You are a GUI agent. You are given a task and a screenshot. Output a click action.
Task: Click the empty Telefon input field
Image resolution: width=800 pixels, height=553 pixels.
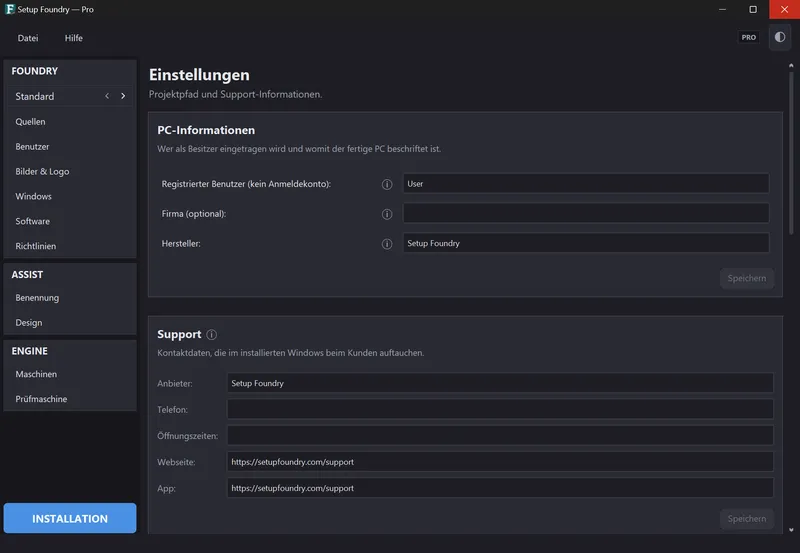[x=500, y=409]
